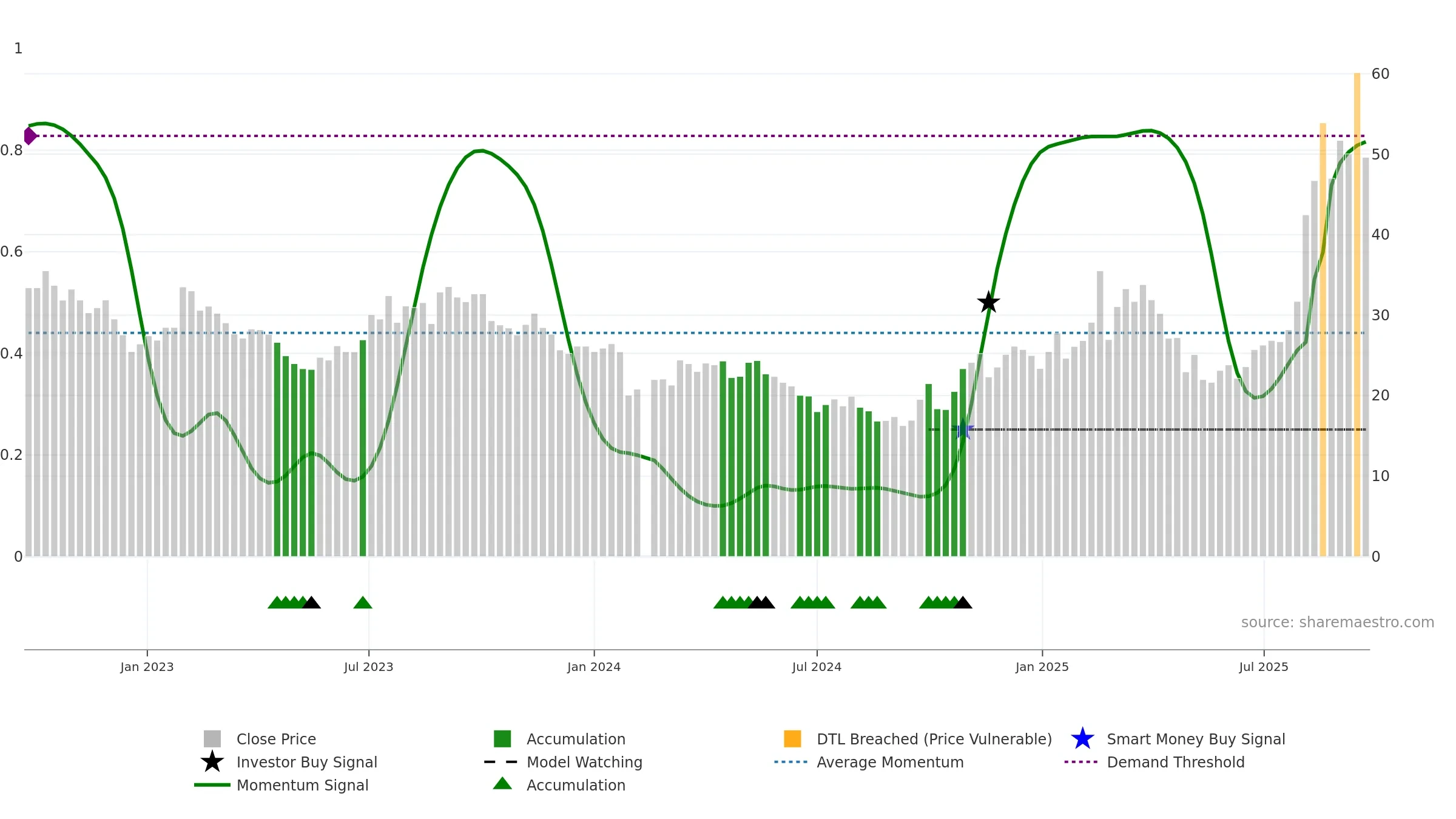Click the purple Demand Threshold marker at left
This screenshot has height=819, width=1456.
pos(30,136)
